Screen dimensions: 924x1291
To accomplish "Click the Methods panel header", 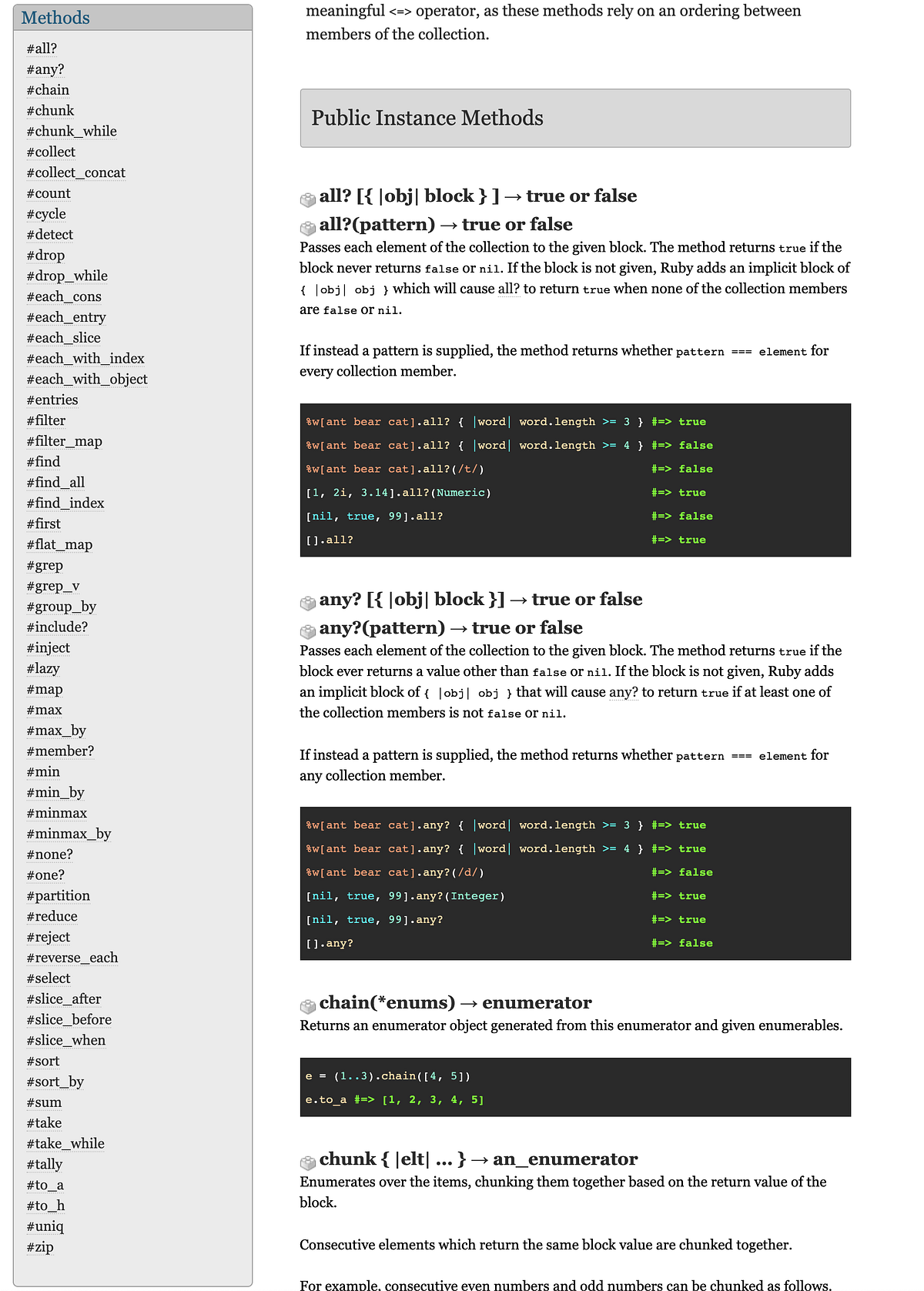I will (x=55, y=16).
